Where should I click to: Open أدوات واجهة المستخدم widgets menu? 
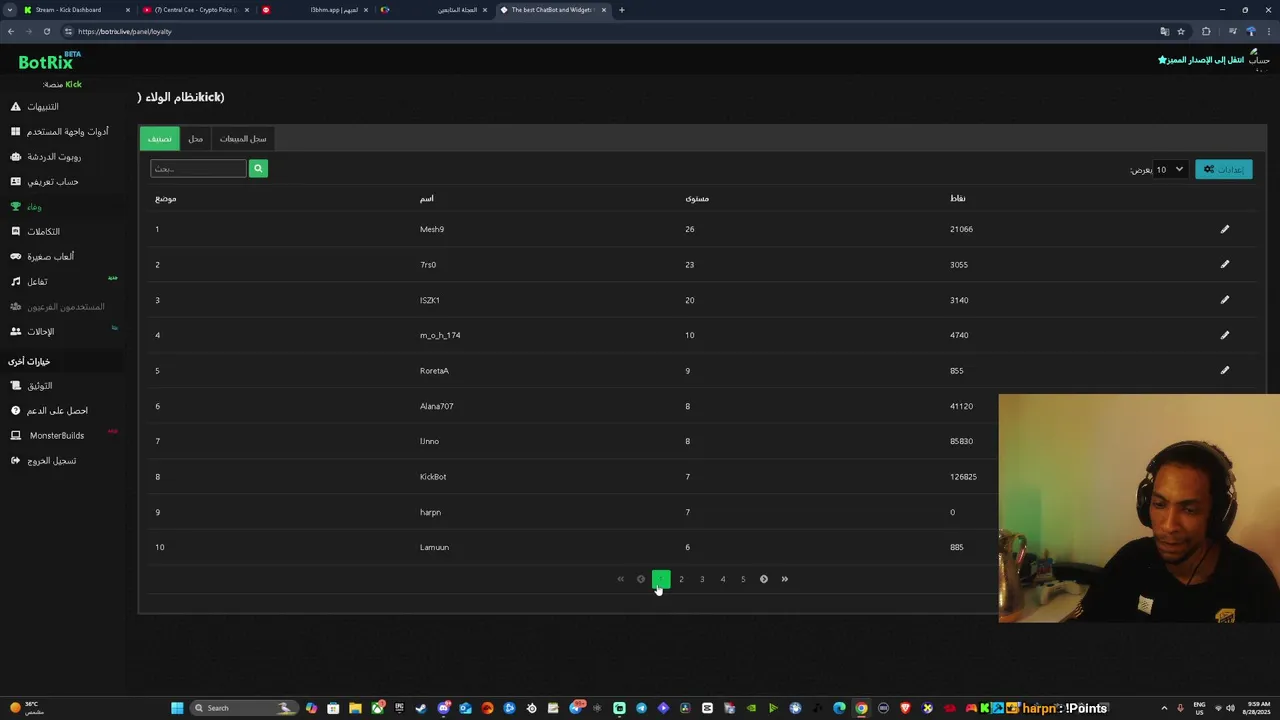(60, 131)
